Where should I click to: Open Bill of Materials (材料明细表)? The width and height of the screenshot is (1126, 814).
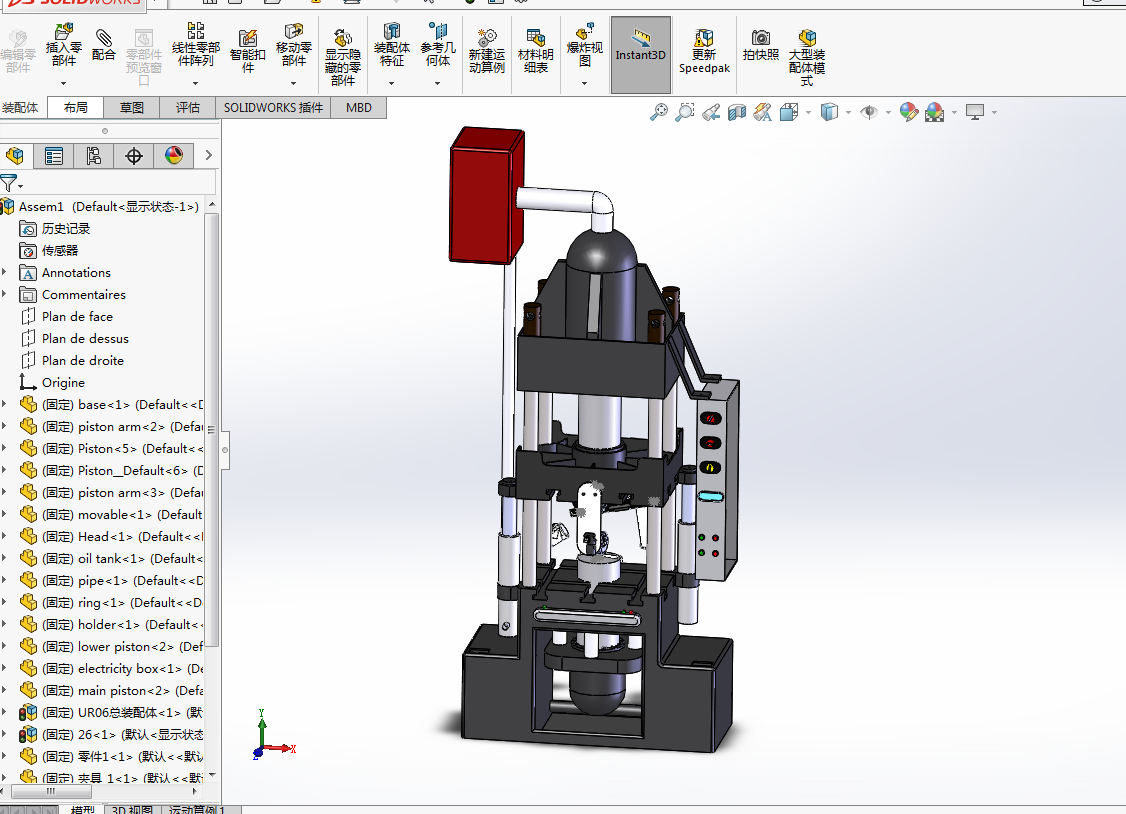tap(536, 50)
